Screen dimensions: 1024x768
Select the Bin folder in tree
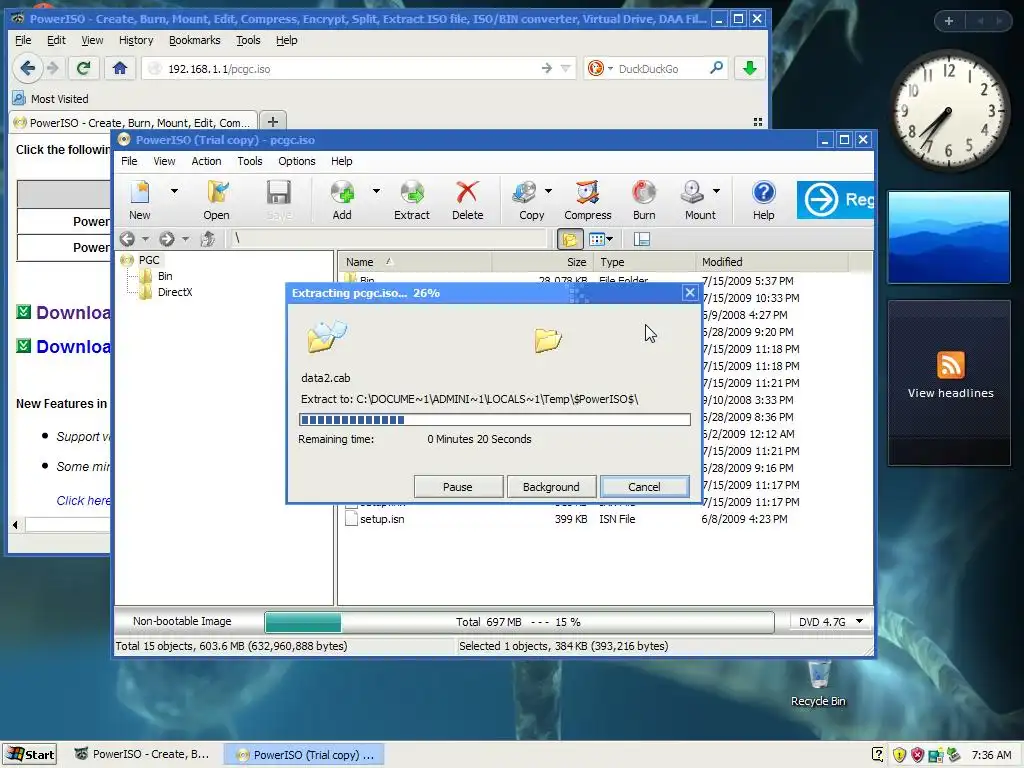click(x=165, y=276)
